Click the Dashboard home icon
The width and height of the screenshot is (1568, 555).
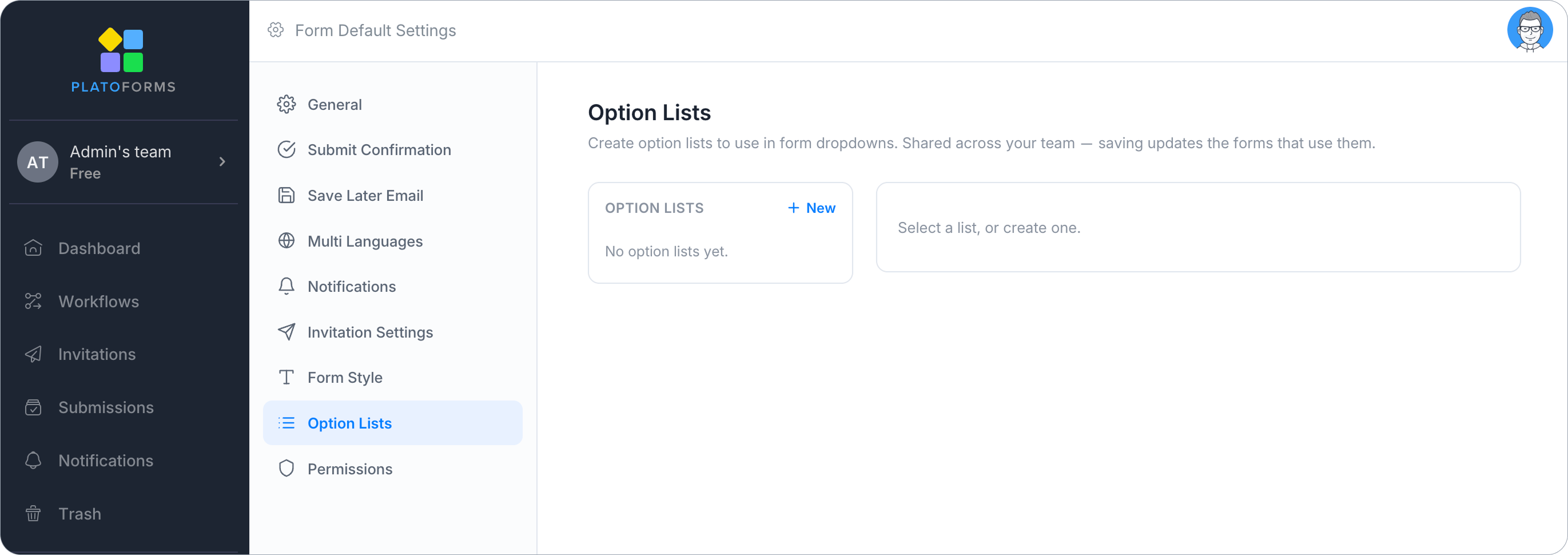[34, 248]
